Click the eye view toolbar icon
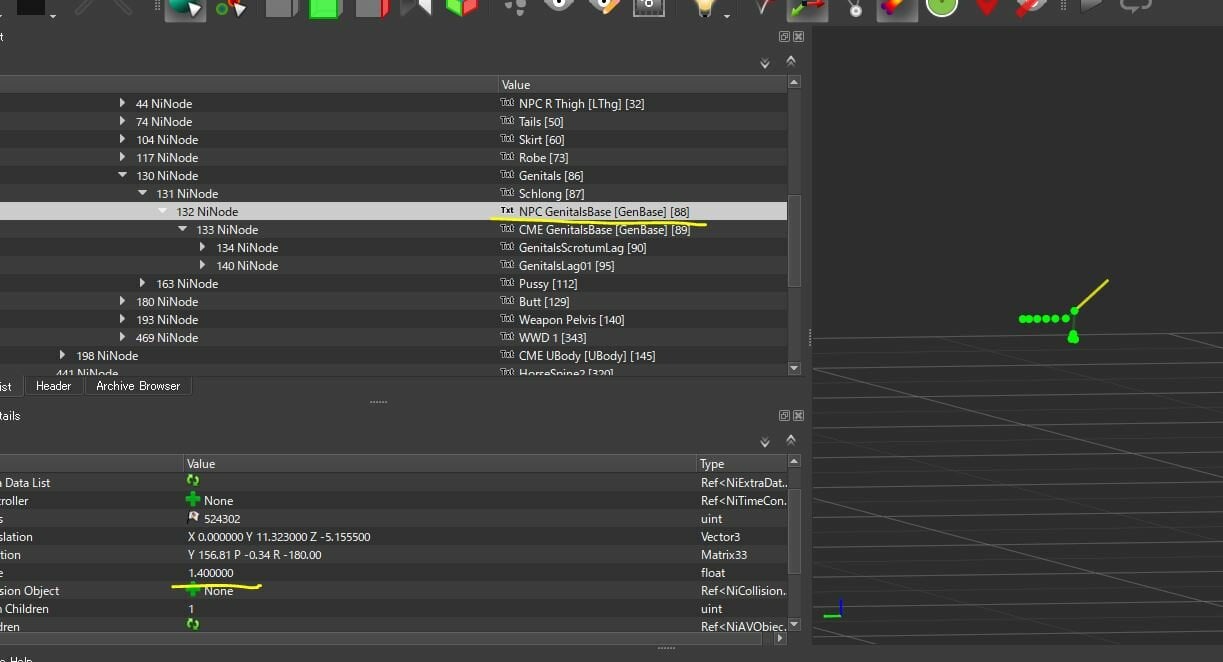The image size is (1223, 662). (x=559, y=6)
